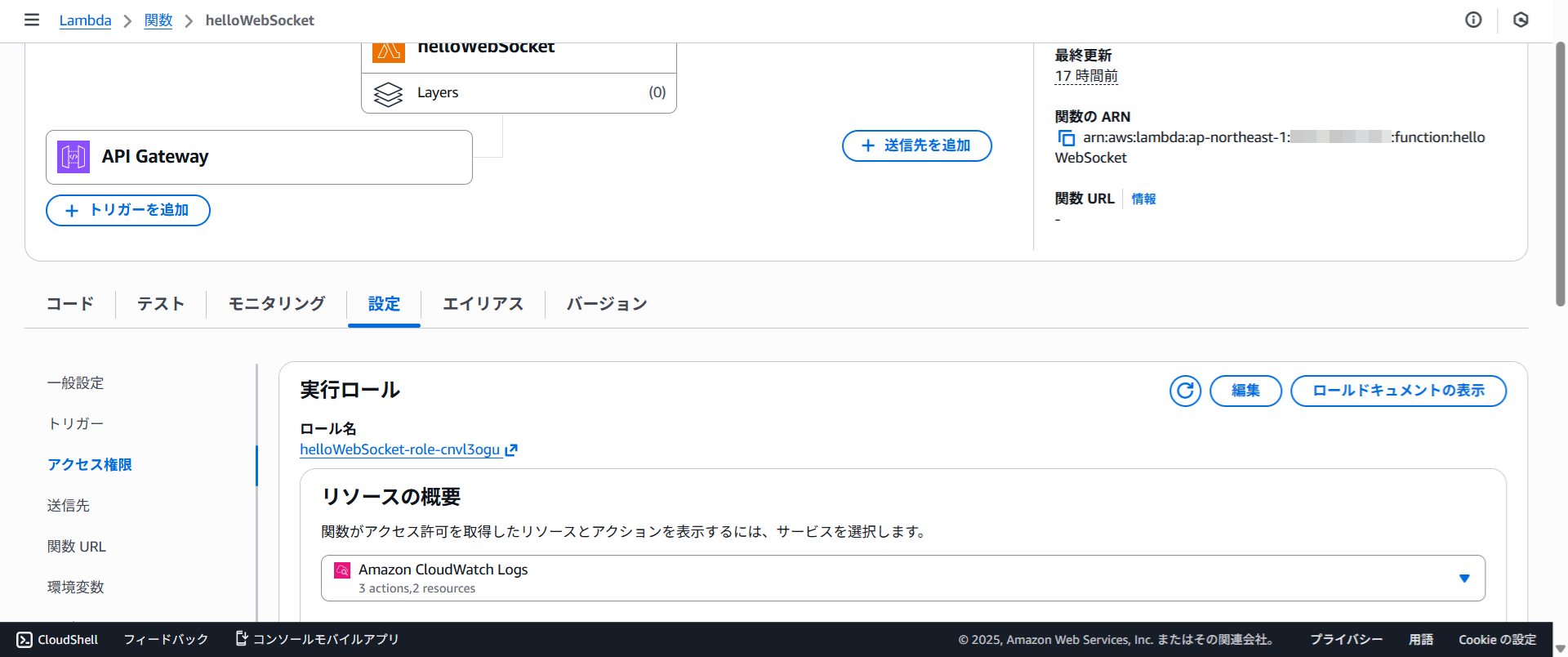Click the hexagon settings icon top right
Image resolution: width=1568 pixels, height=657 pixels.
[x=1521, y=20]
